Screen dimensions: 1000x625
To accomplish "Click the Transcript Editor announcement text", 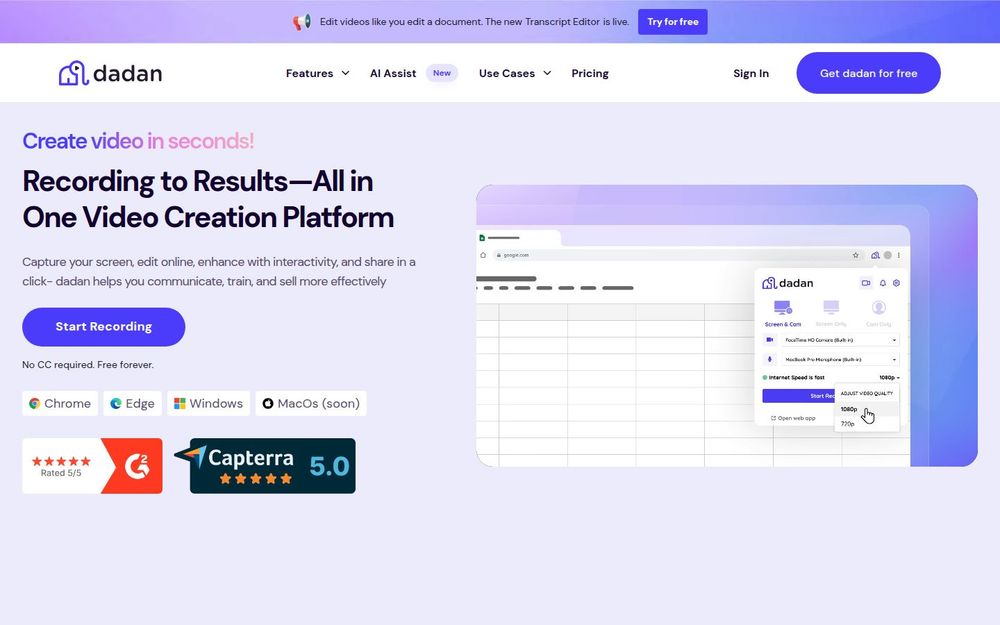I will [x=474, y=22].
